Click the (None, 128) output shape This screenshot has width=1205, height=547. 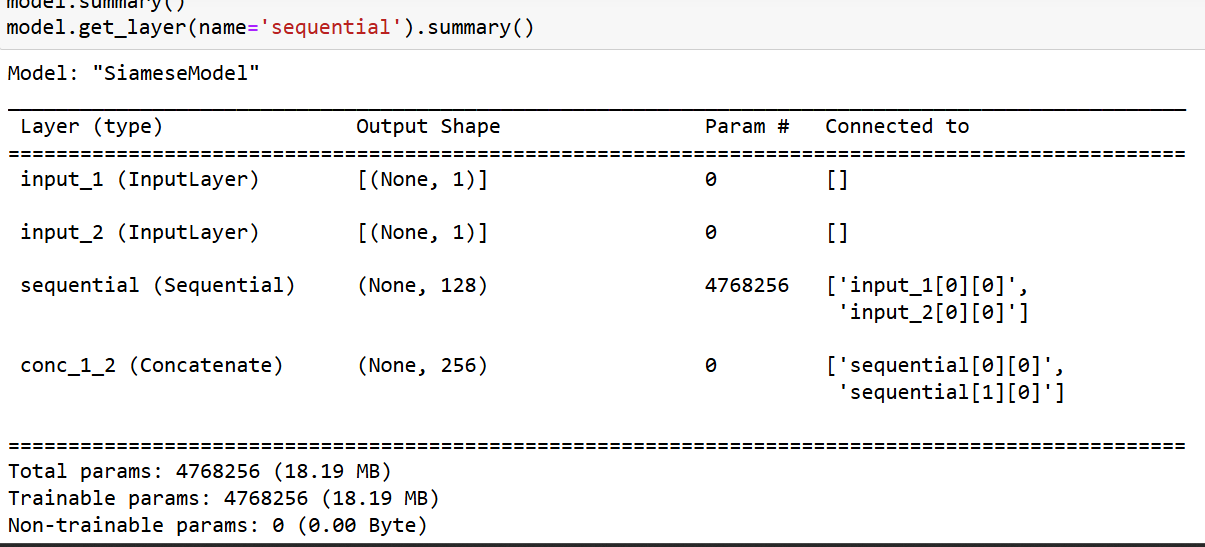point(422,286)
